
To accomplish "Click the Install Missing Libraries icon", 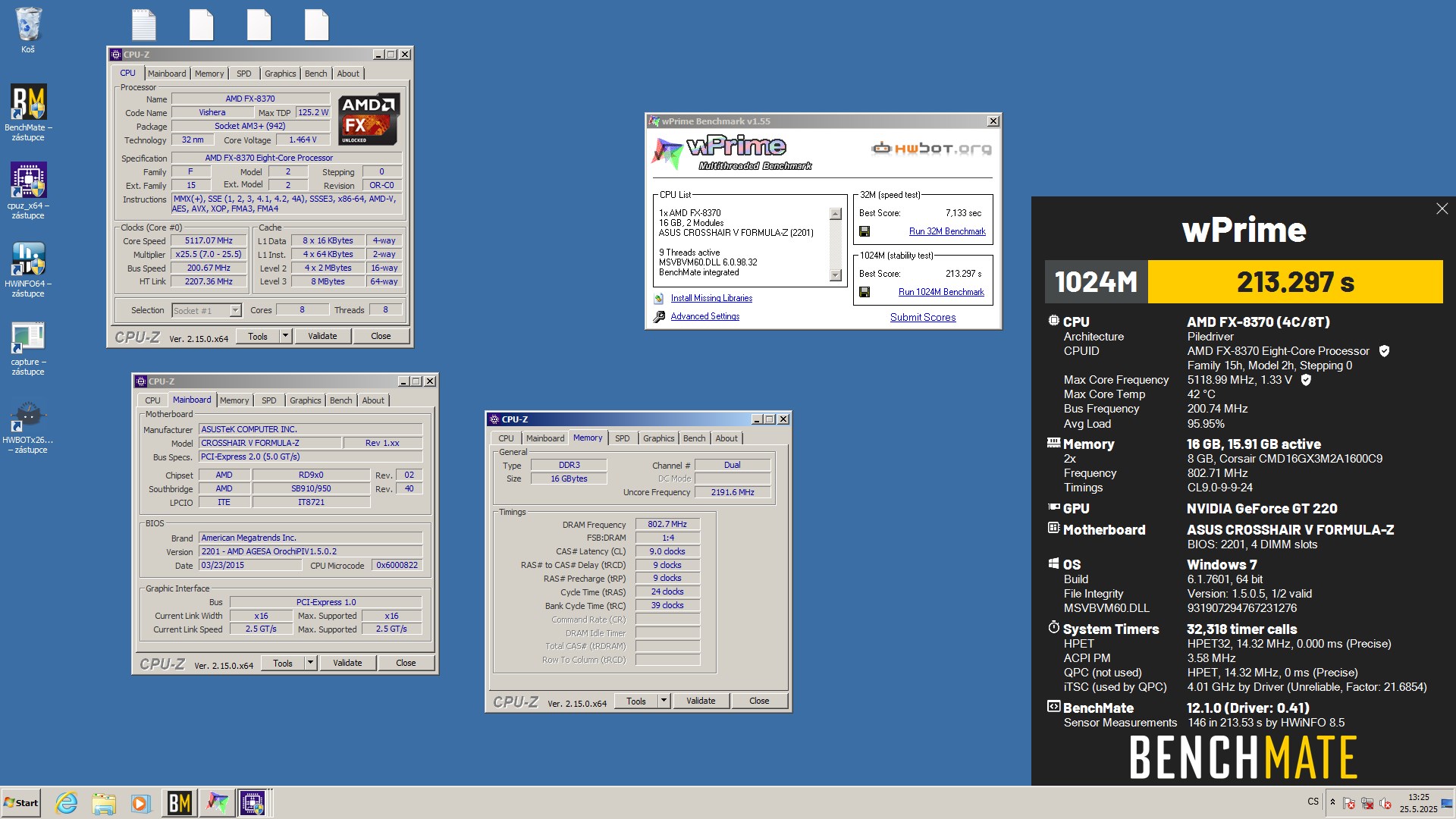I will point(658,299).
